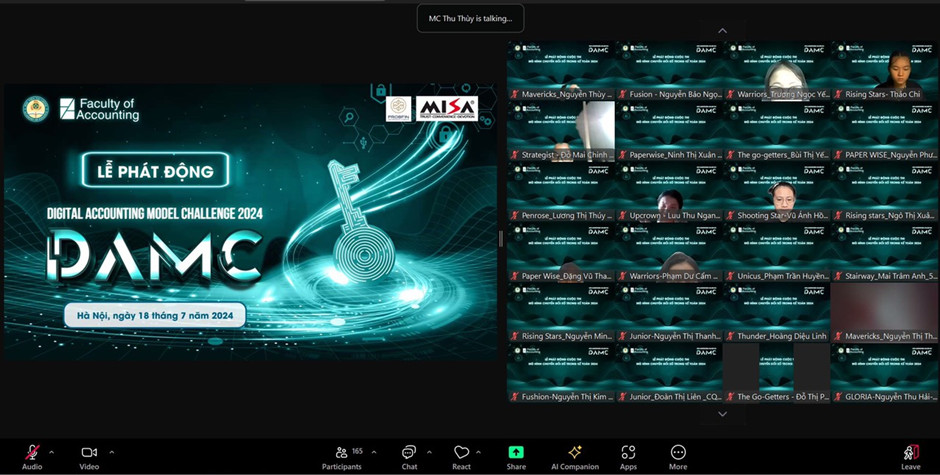The height and width of the screenshot is (475, 940).
Task: Expand audio settings arrow next to Audio
Action: [x=52, y=452]
